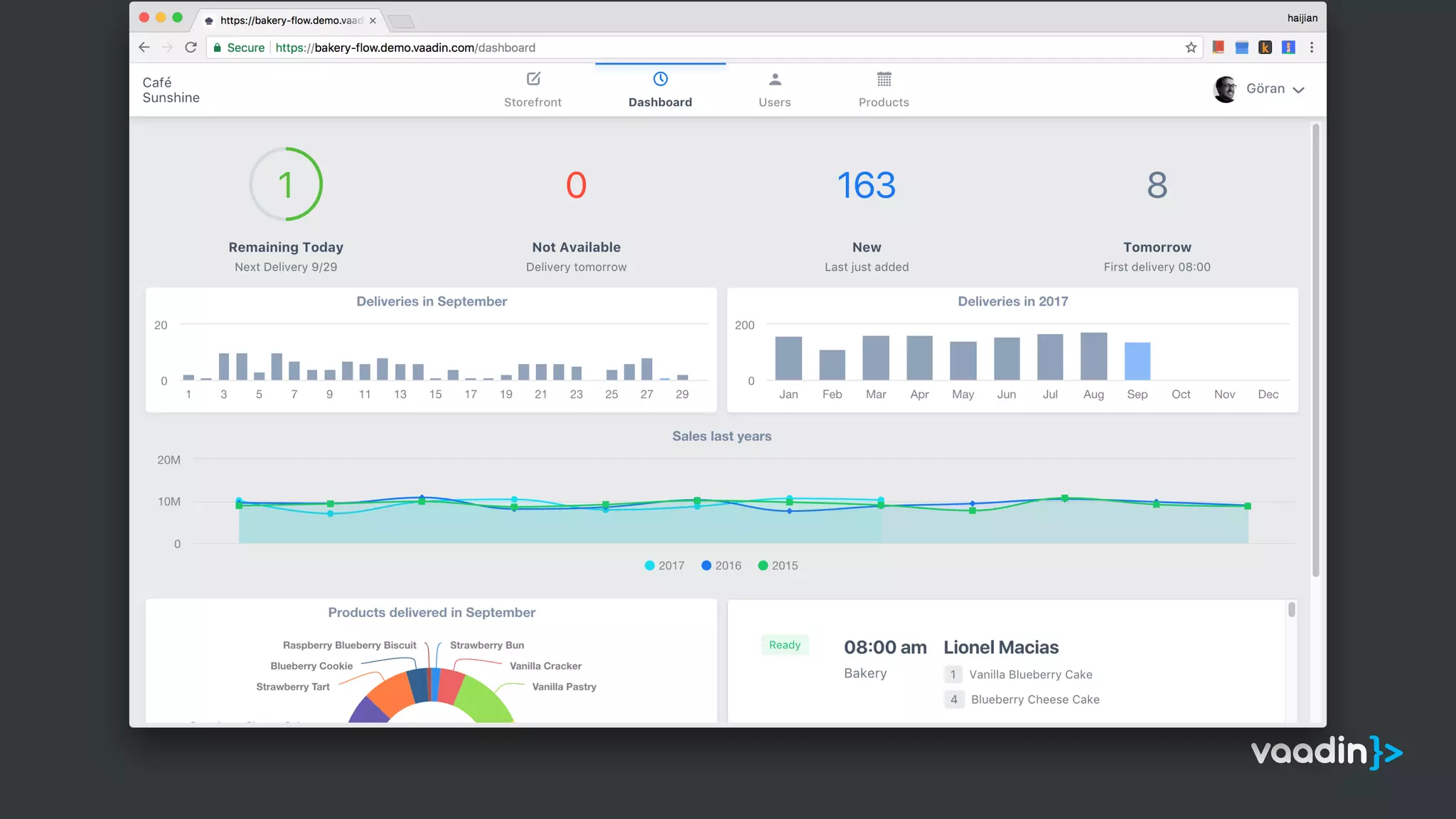Click the Products calendar icon

coord(884,79)
